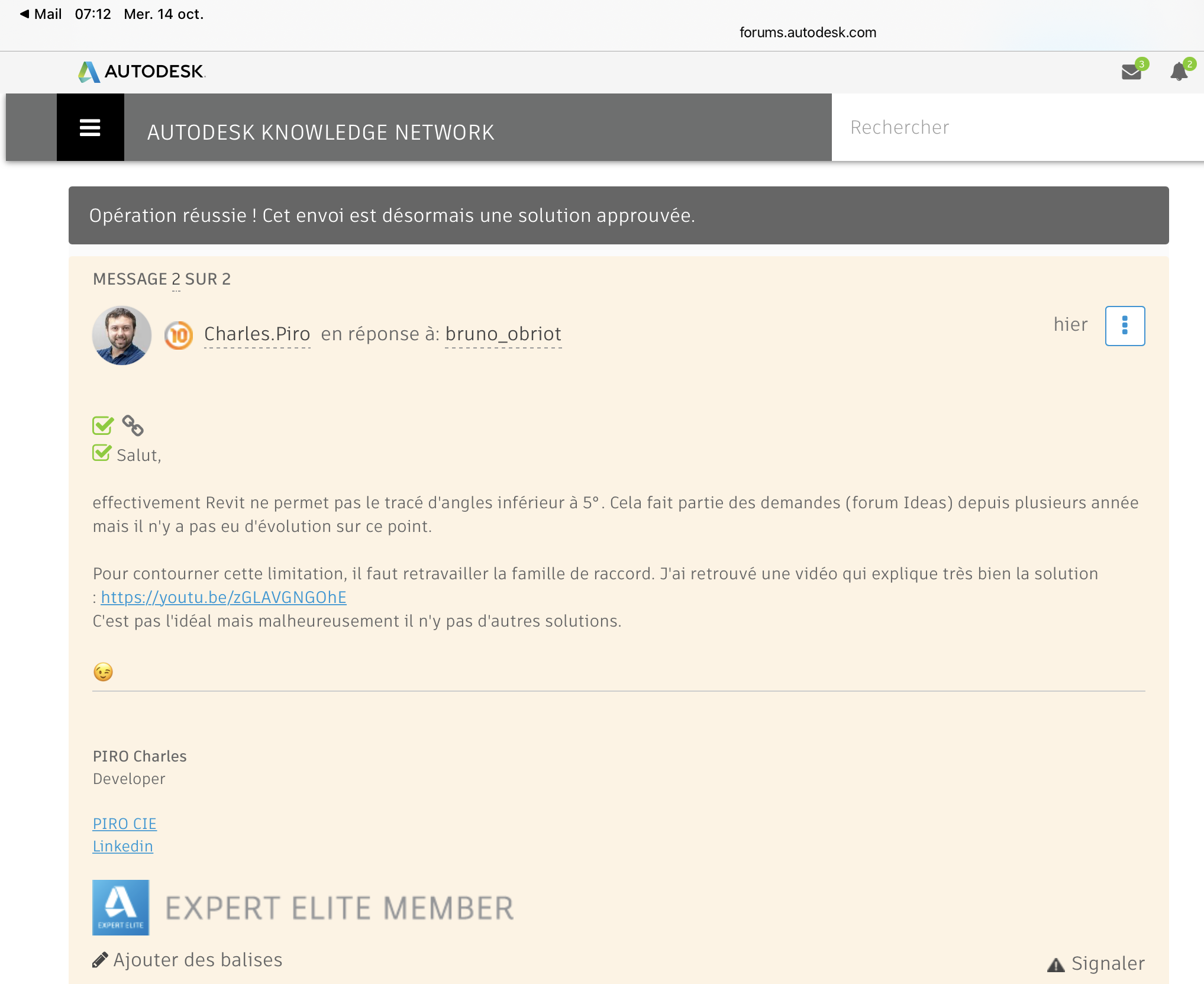The image size is (1204, 984).
Task: Open the youtu.be video link
Action: [224, 598]
